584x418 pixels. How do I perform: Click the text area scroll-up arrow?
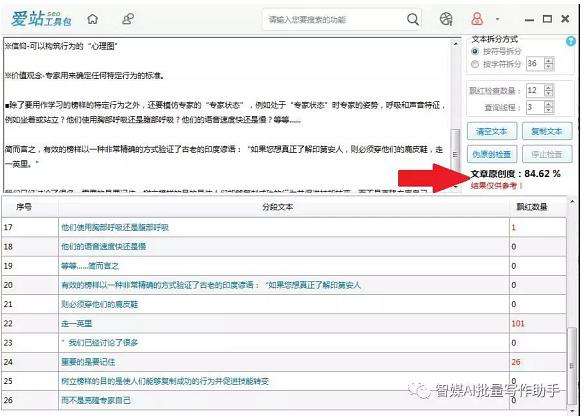tap(455, 43)
